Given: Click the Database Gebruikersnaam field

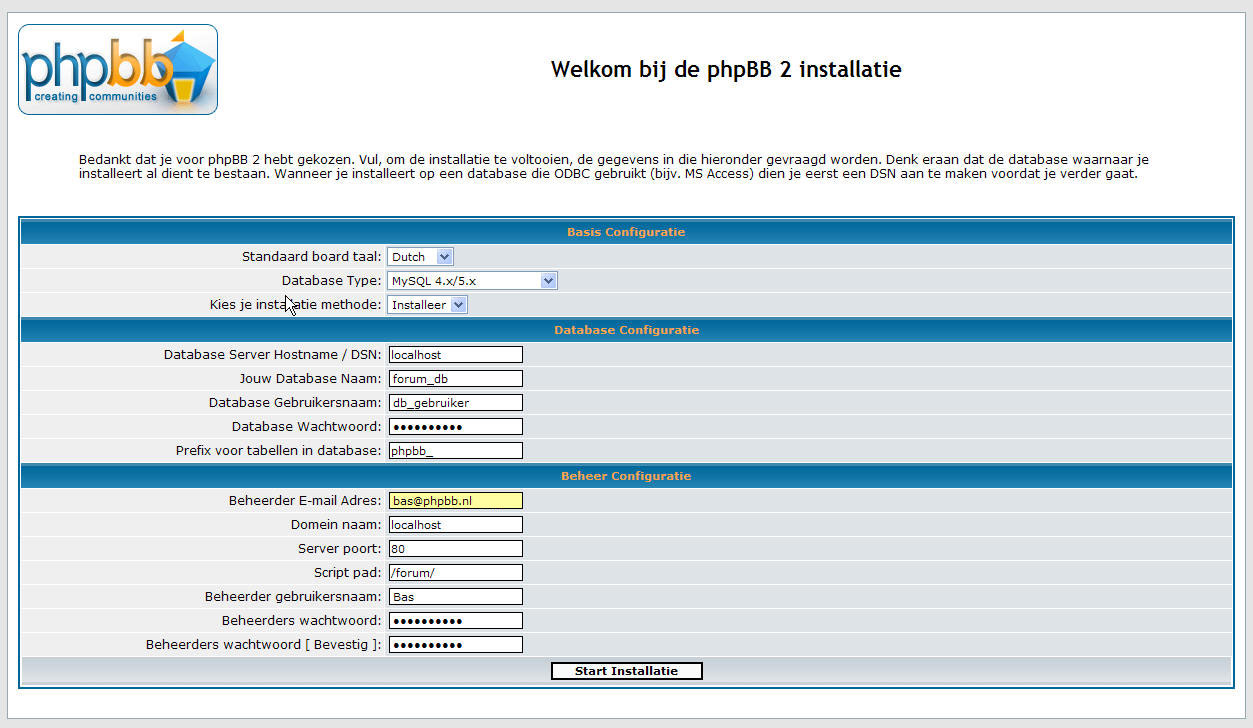Looking at the screenshot, I should tap(455, 403).
